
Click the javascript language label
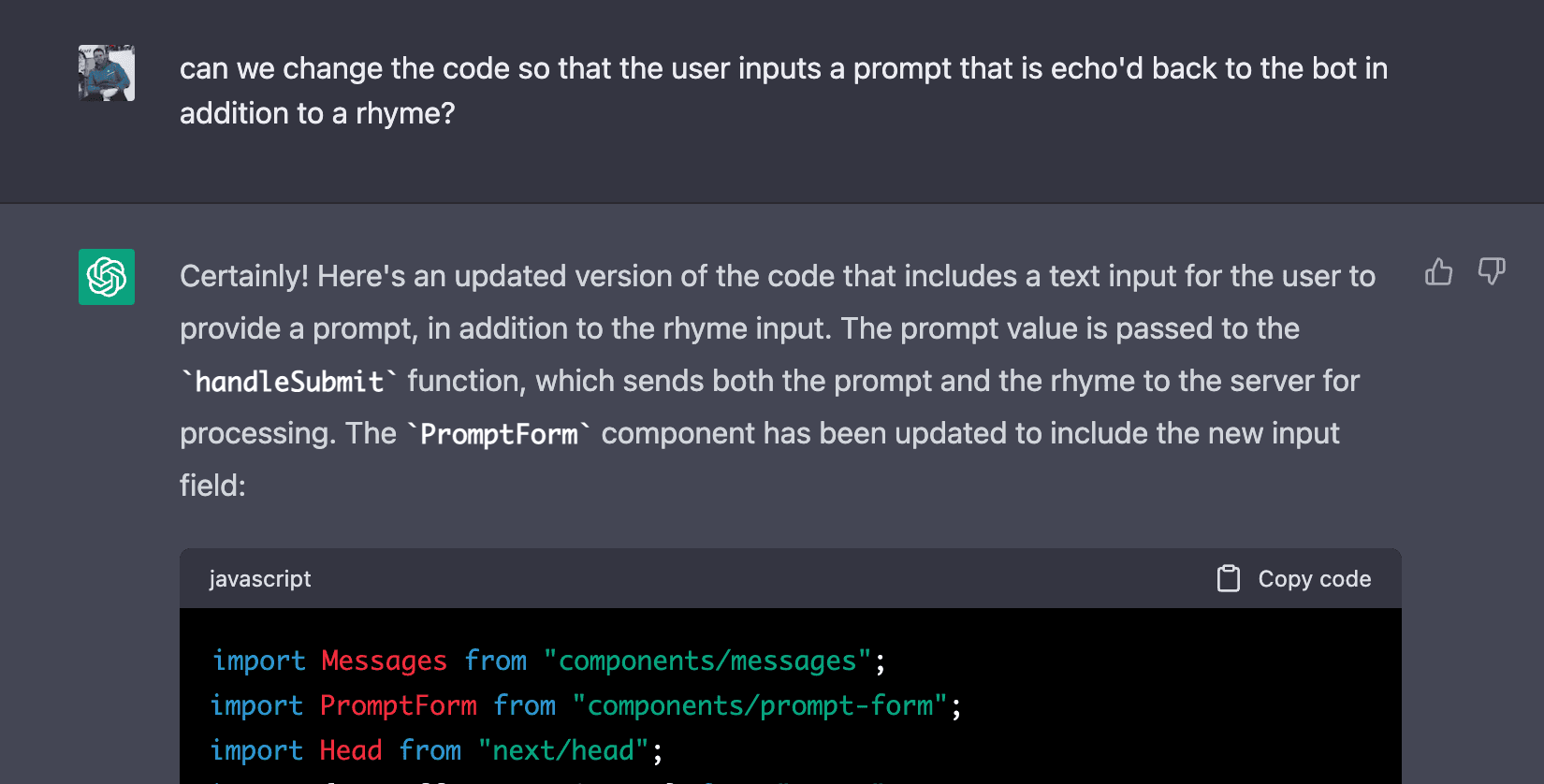260,579
